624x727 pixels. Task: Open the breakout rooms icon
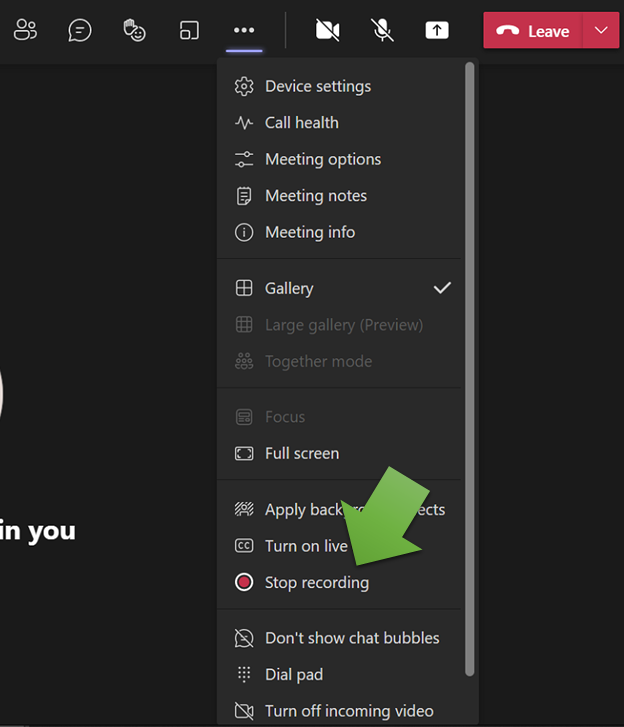pyautogui.click(x=189, y=31)
